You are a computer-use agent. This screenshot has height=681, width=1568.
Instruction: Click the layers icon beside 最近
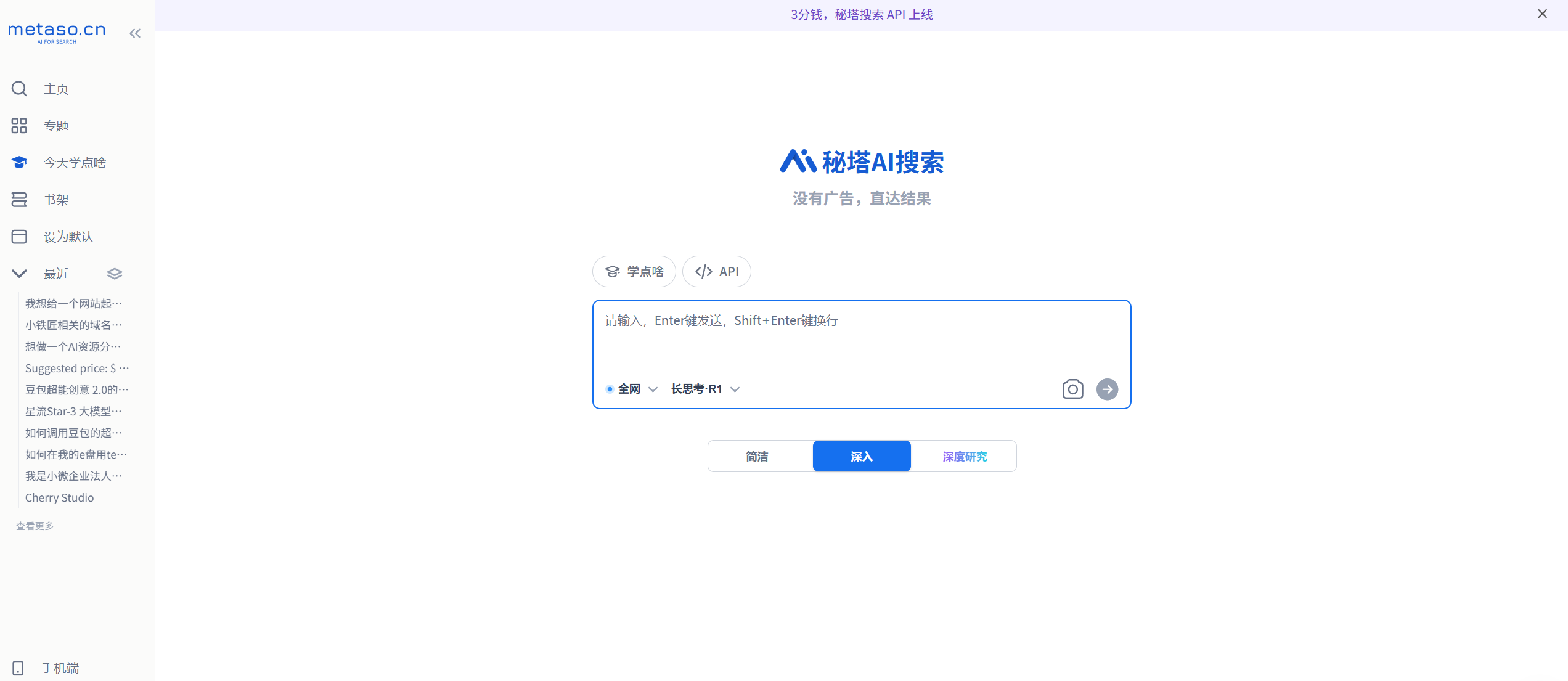(x=115, y=274)
